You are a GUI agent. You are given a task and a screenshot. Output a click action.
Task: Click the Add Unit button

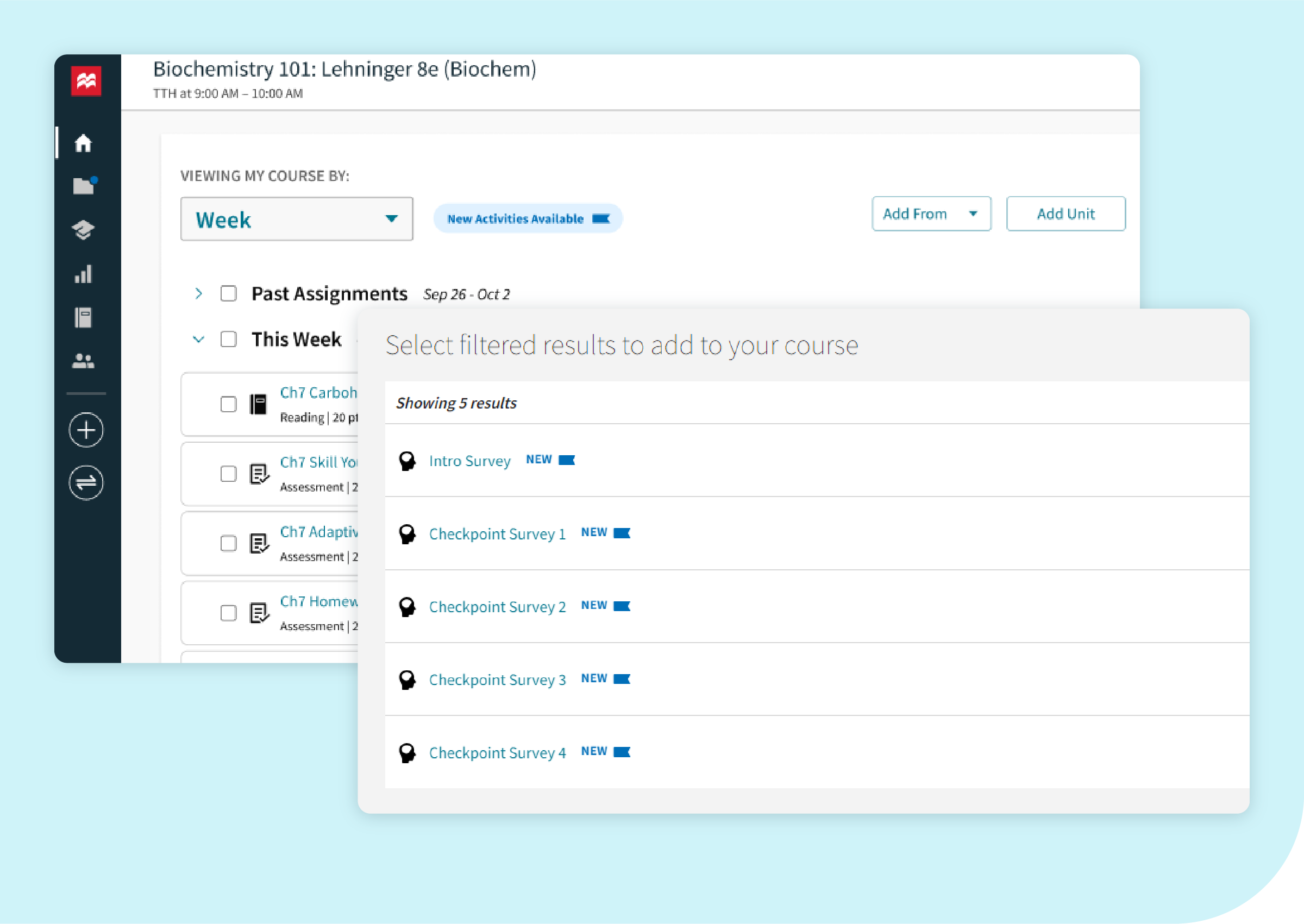(1065, 214)
